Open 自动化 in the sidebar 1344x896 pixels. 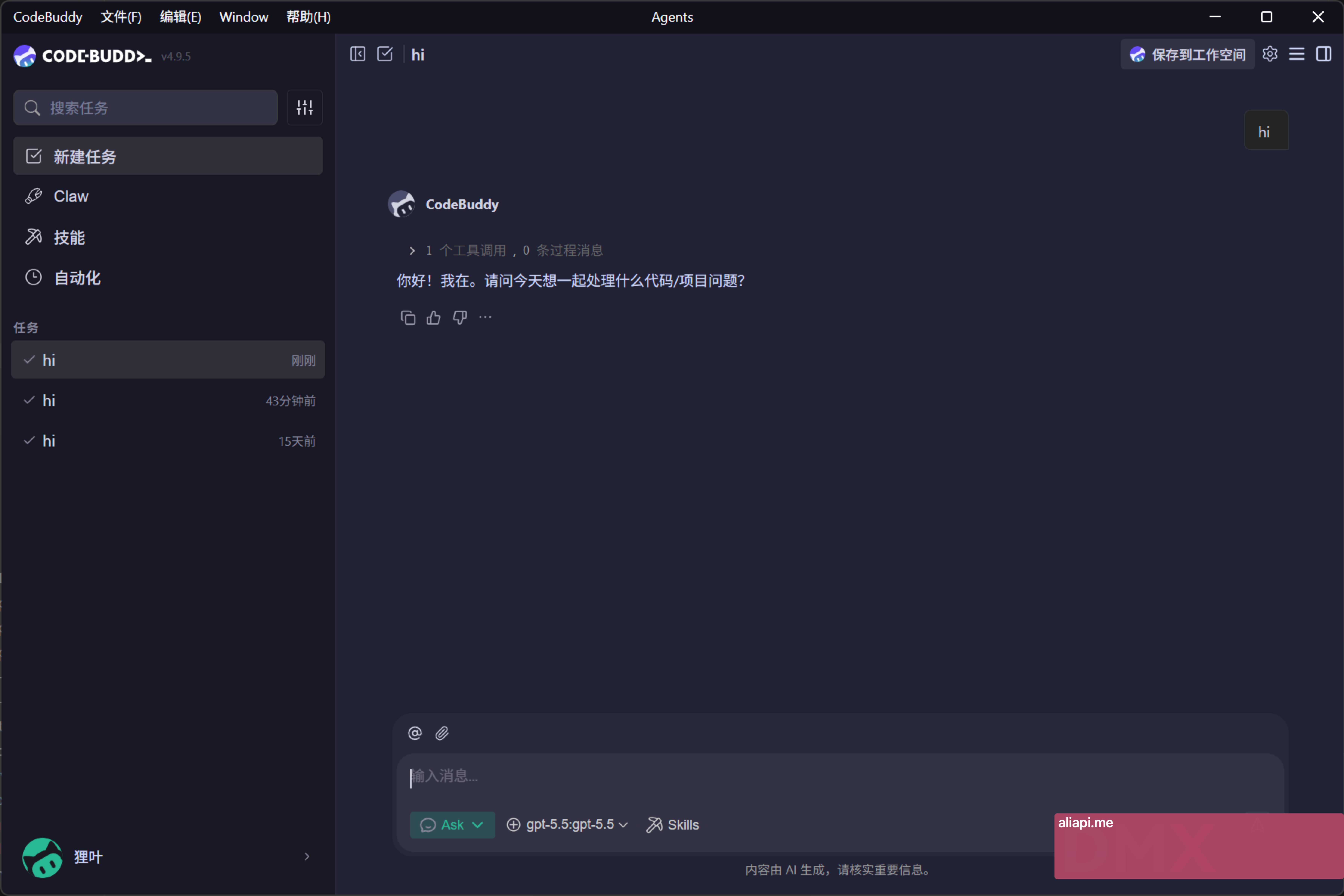(x=168, y=278)
